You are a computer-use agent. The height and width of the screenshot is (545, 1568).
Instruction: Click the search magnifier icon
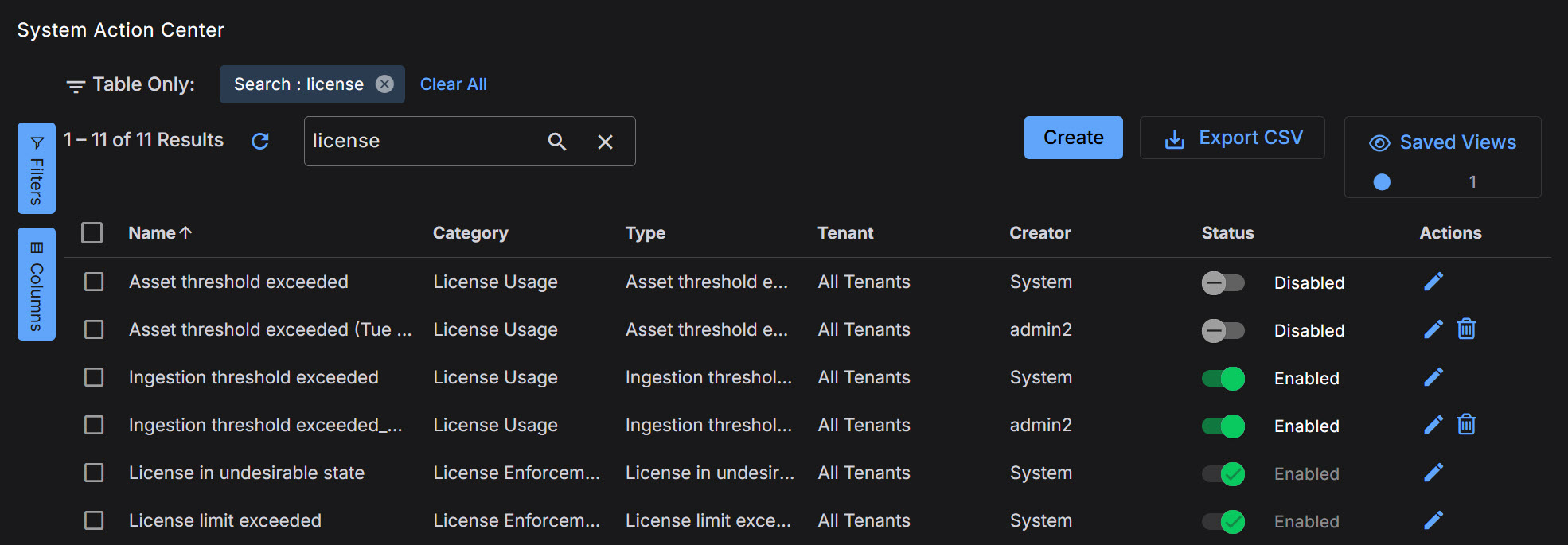pyautogui.click(x=557, y=142)
